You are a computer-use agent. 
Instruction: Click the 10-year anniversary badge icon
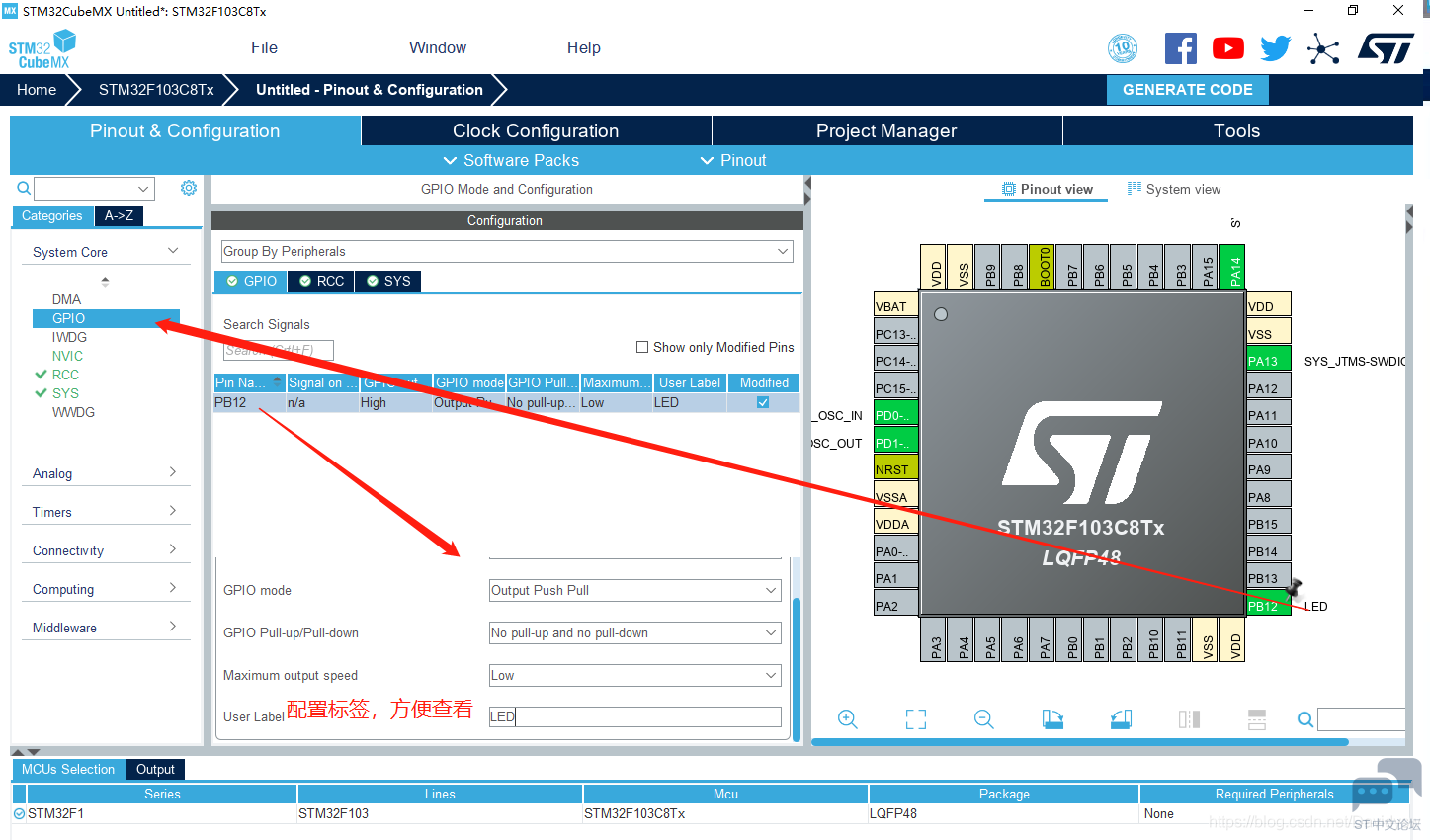click(1123, 48)
